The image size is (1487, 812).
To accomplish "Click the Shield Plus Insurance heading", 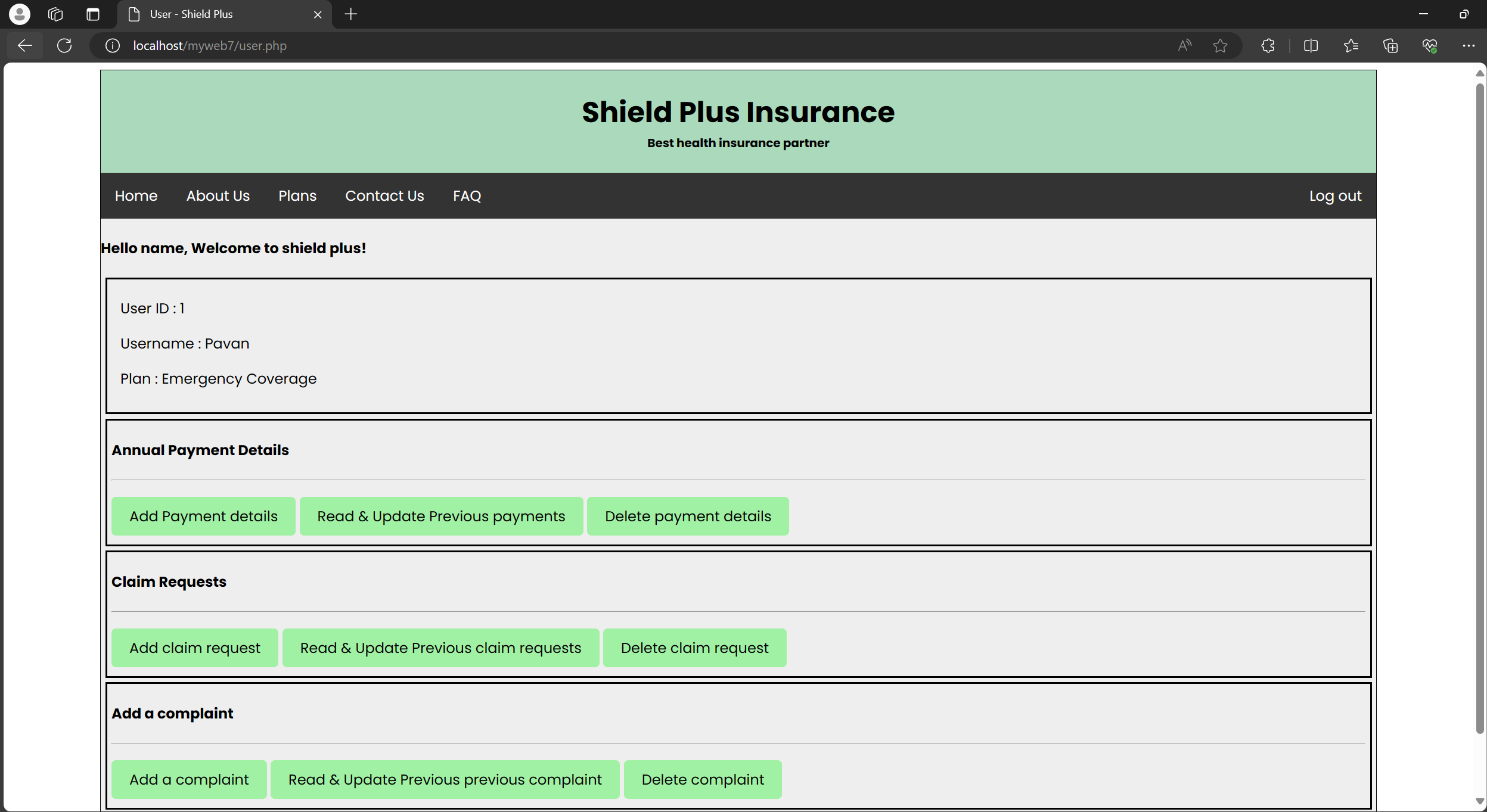I will pos(738,112).
